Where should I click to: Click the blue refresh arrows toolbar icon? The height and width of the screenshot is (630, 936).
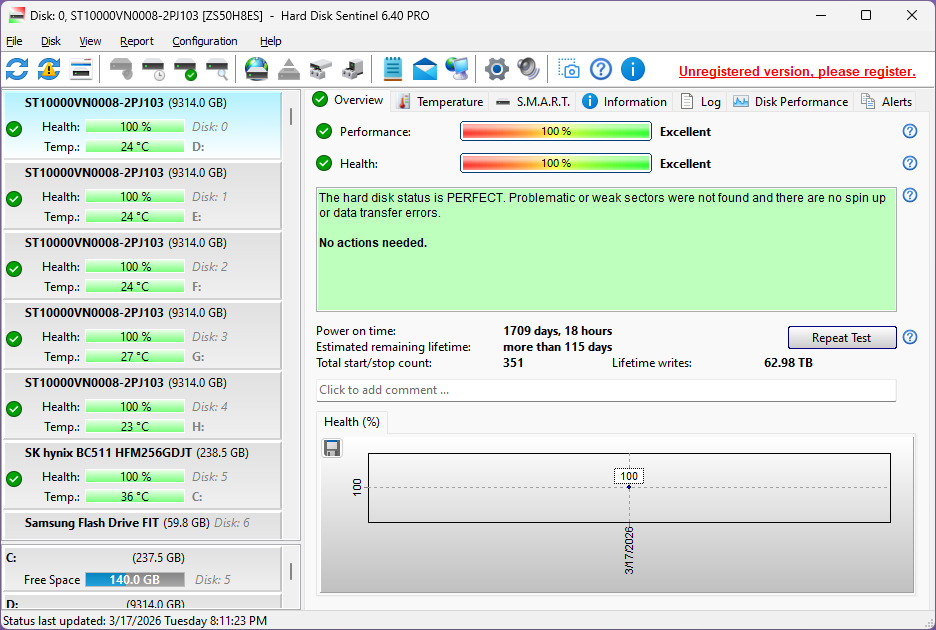17,69
